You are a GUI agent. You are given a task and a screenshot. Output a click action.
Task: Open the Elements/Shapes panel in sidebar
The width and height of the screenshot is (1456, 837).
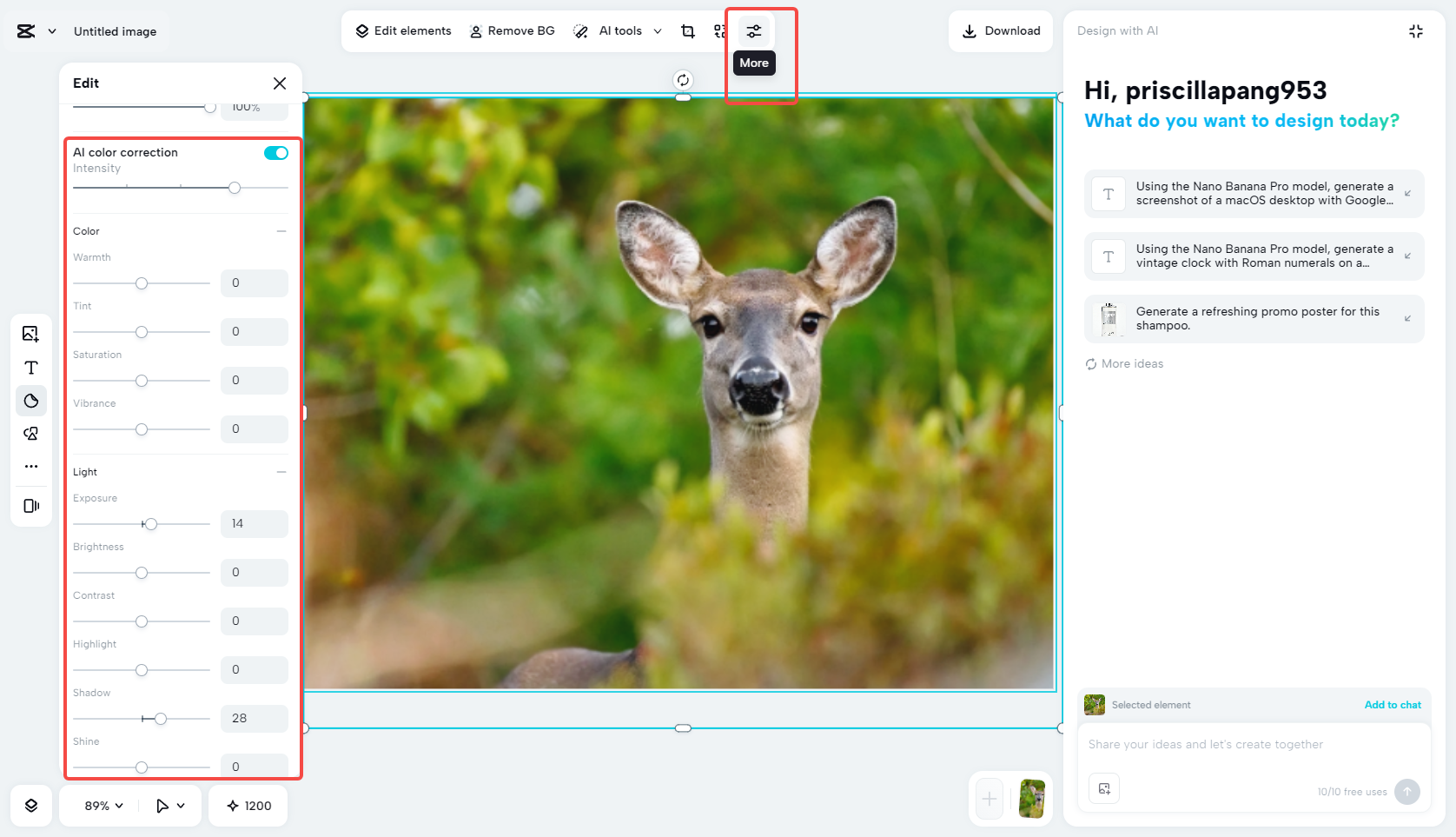[30, 433]
